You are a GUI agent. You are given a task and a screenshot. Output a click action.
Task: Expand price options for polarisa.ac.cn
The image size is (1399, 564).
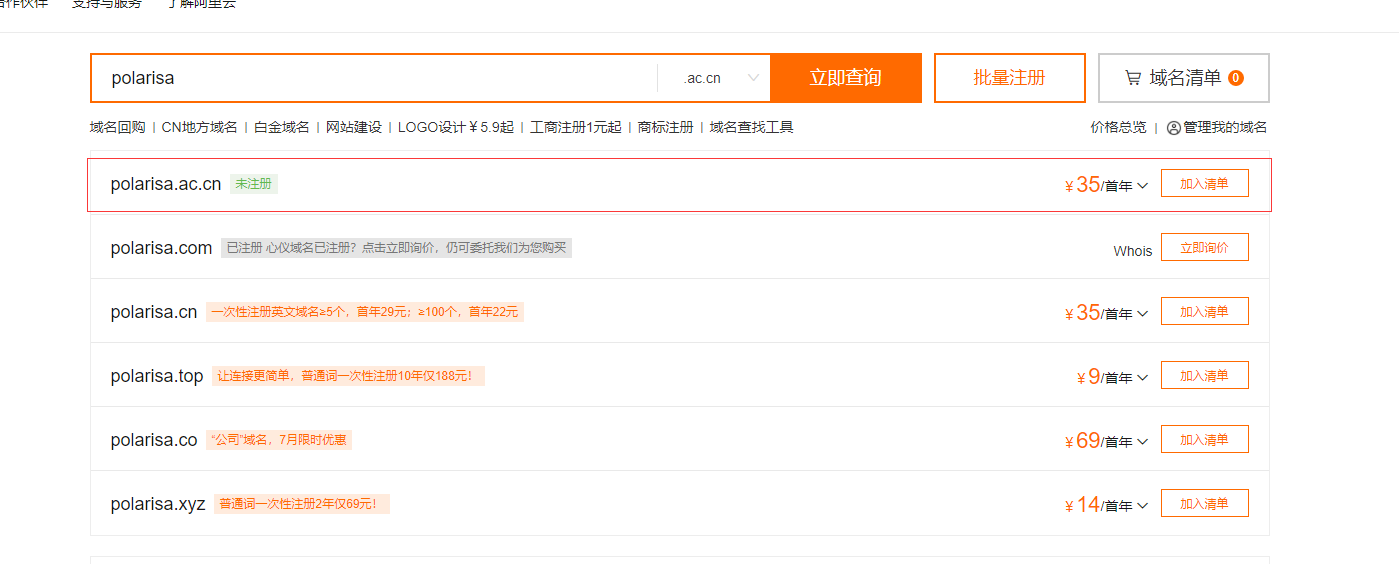tap(1142, 186)
